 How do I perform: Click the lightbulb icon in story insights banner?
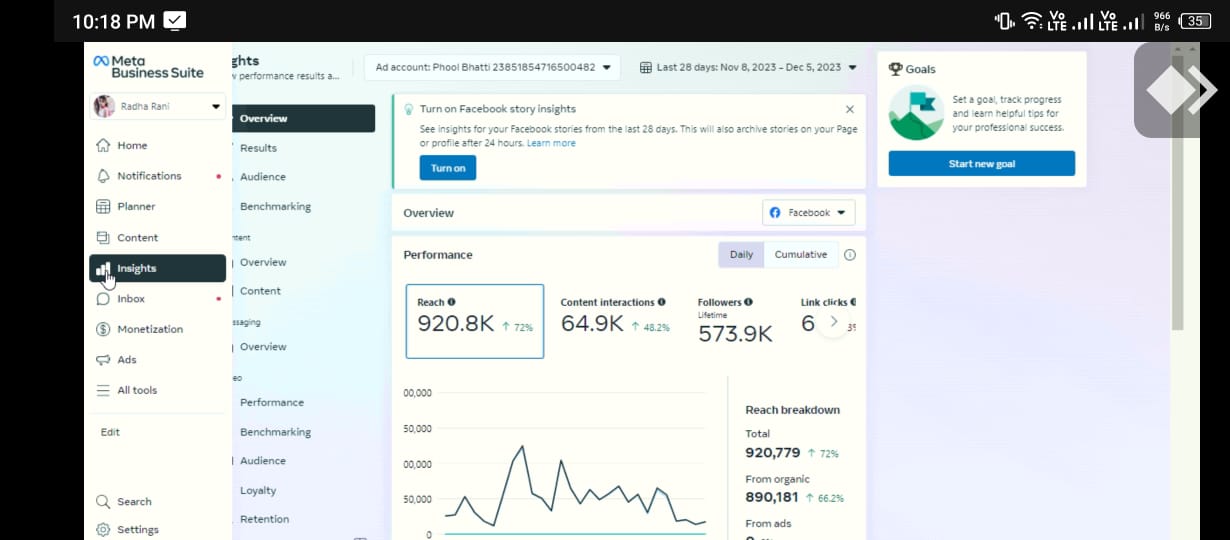pyautogui.click(x=408, y=109)
